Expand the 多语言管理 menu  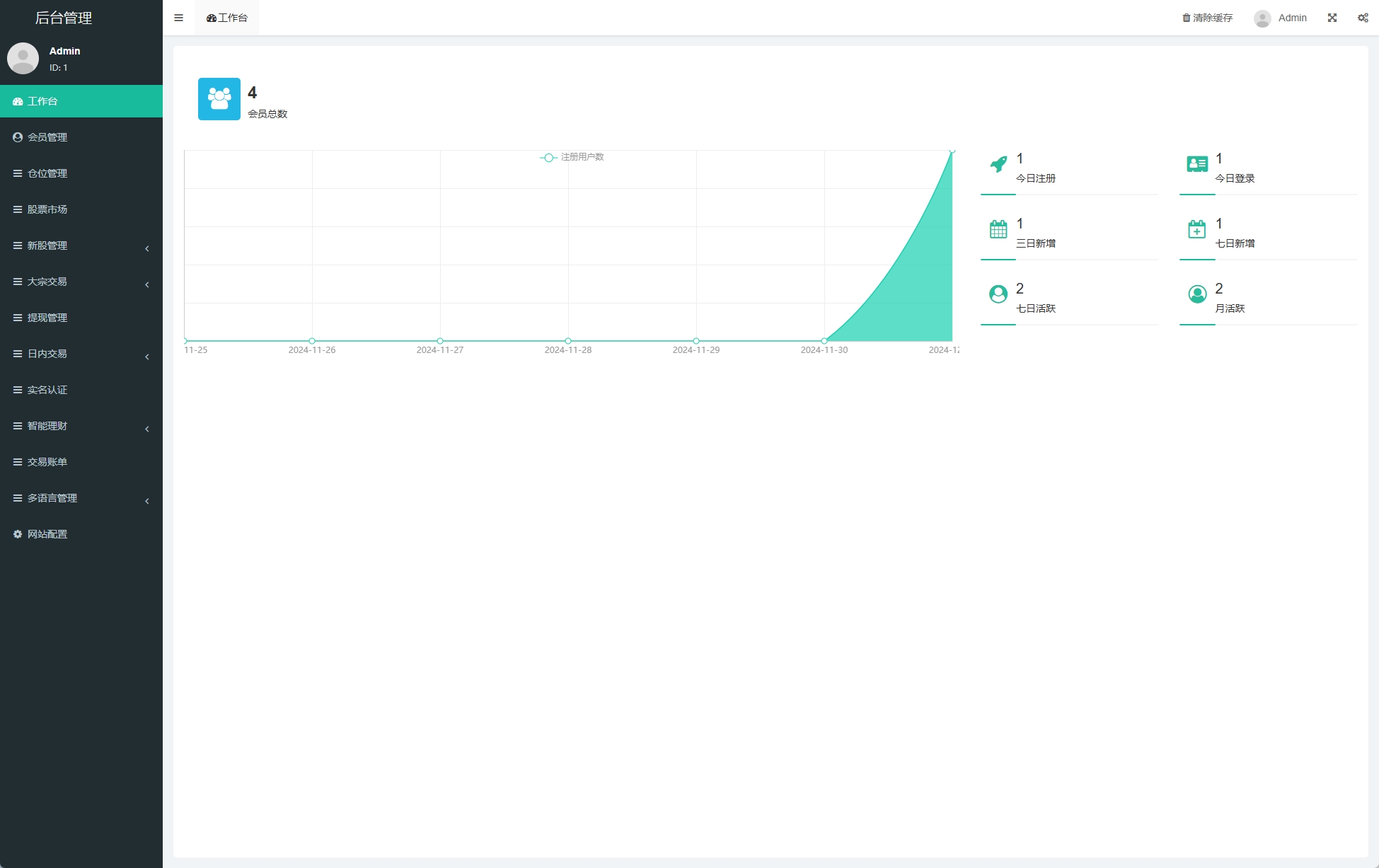click(x=81, y=498)
